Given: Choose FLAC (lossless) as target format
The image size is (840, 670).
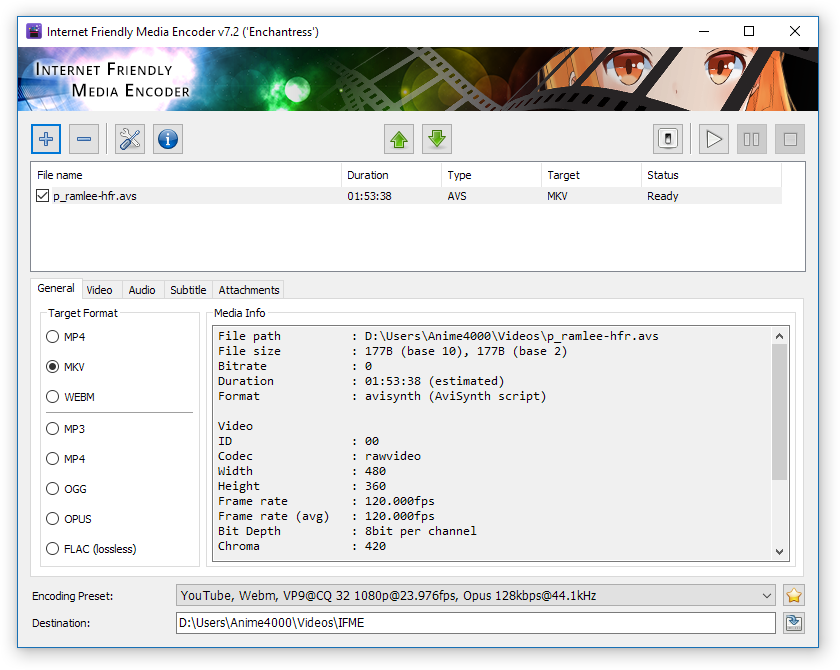Looking at the screenshot, I should click(52, 549).
